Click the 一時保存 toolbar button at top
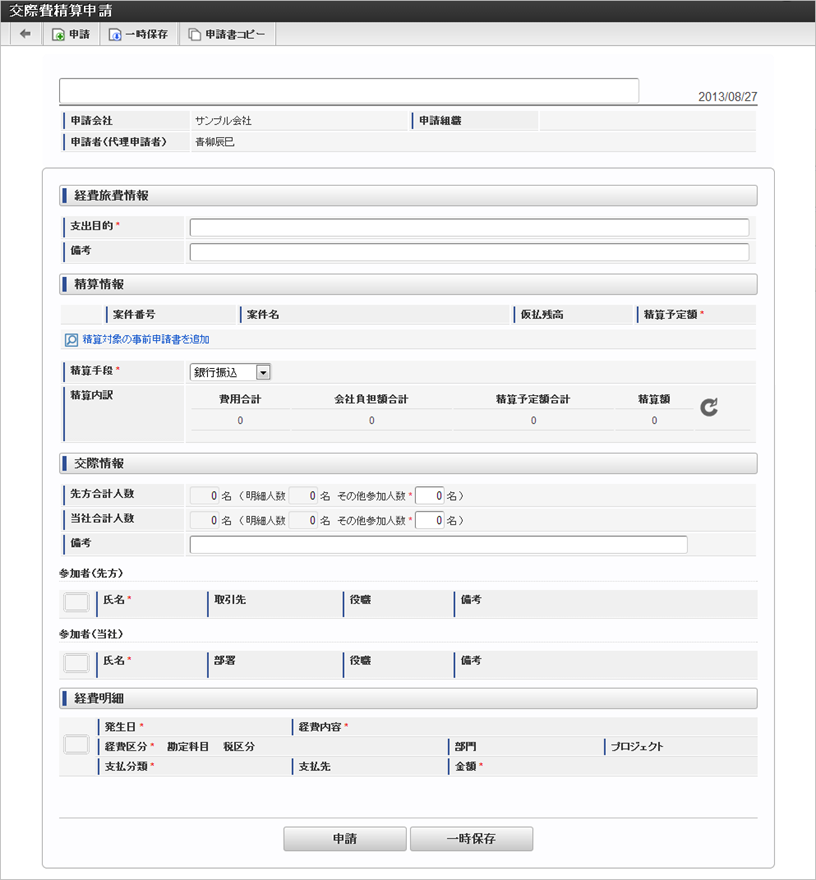The image size is (816, 880). click(138, 34)
